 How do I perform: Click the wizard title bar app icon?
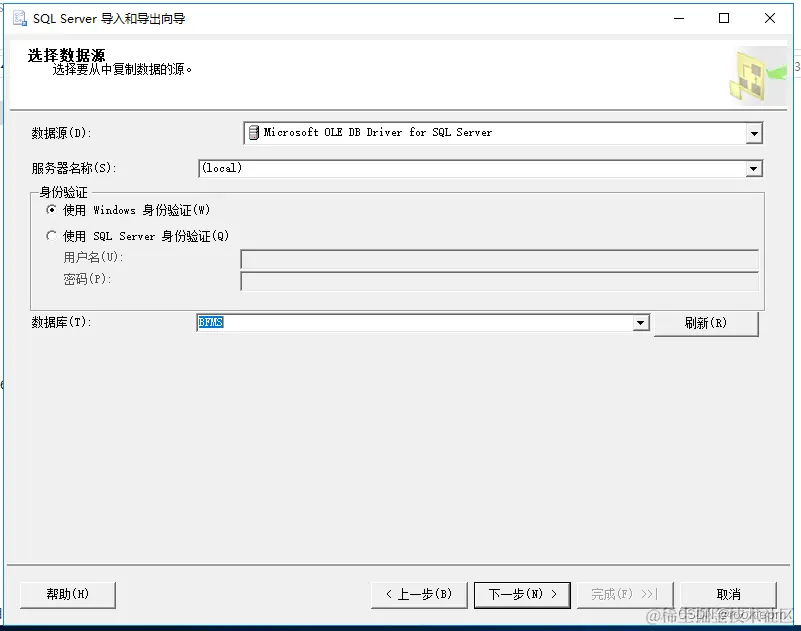[x=20, y=19]
